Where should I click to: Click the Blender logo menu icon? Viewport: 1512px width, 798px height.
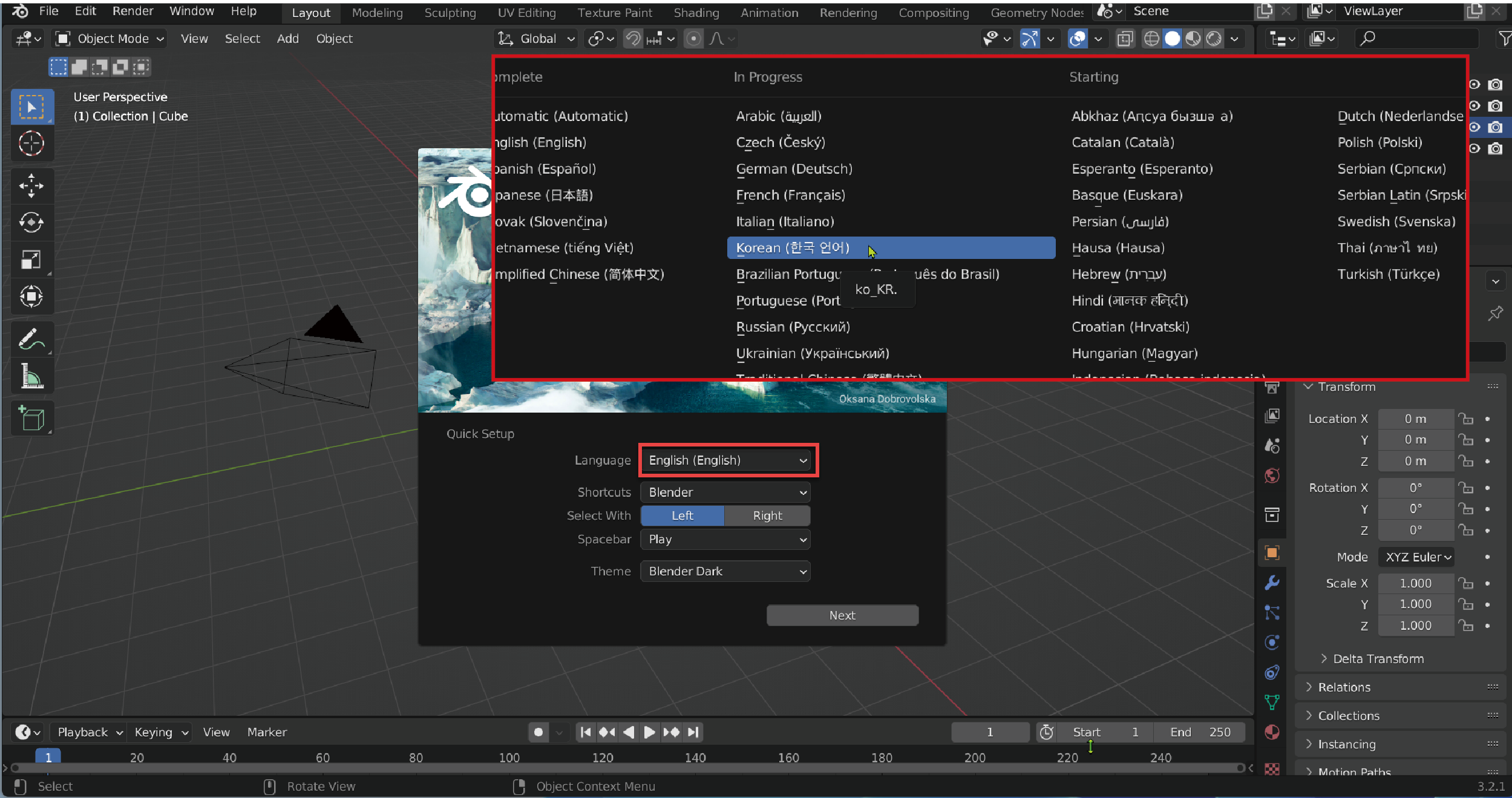19,11
